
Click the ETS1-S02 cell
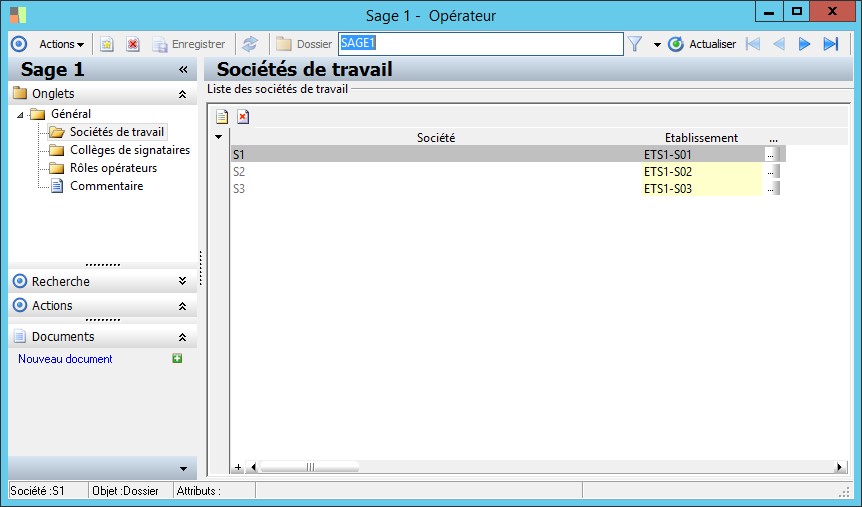point(702,172)
